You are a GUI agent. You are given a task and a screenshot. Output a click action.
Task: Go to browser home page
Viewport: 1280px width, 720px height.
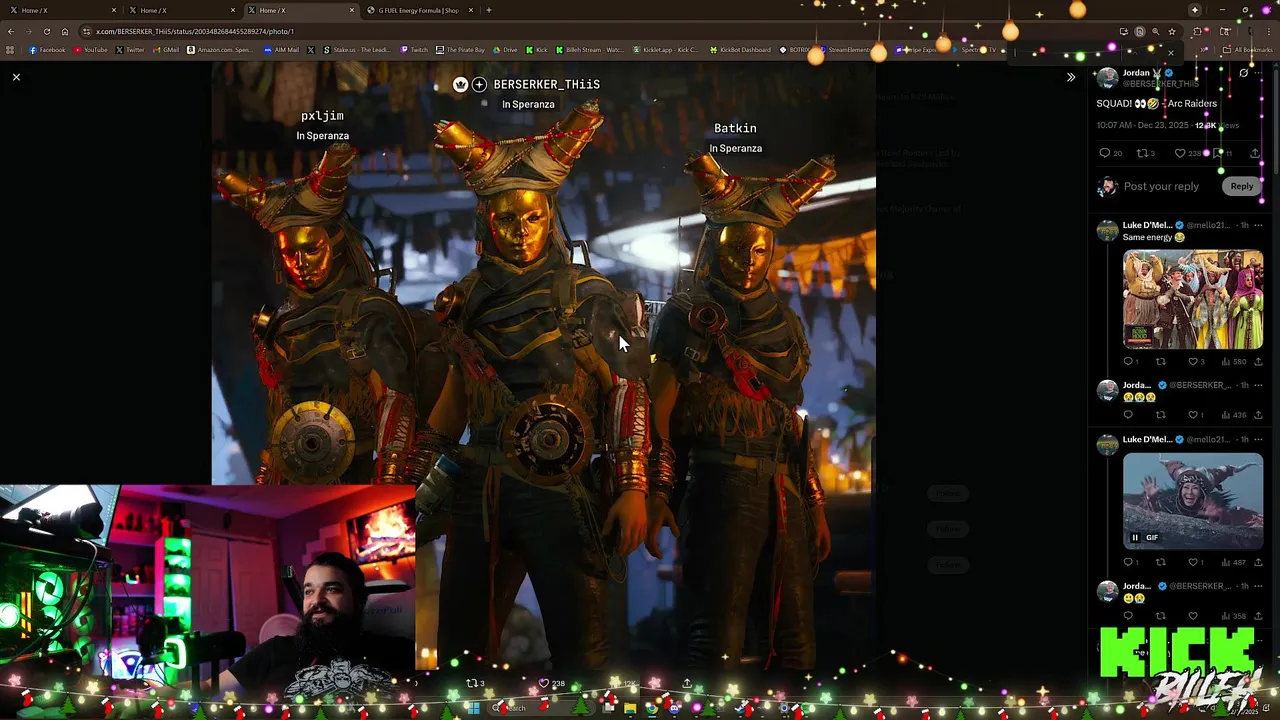point(65,31)
